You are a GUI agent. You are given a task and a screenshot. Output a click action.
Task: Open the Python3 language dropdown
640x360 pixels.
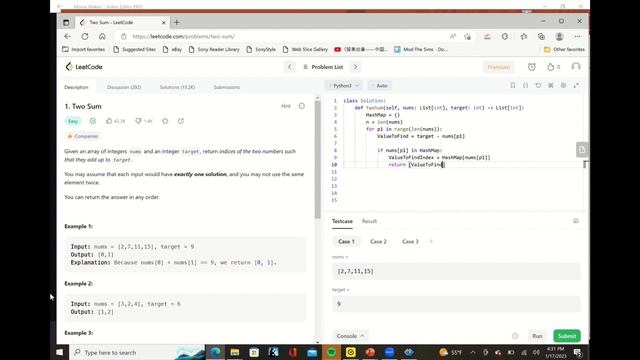pos(344,85)
